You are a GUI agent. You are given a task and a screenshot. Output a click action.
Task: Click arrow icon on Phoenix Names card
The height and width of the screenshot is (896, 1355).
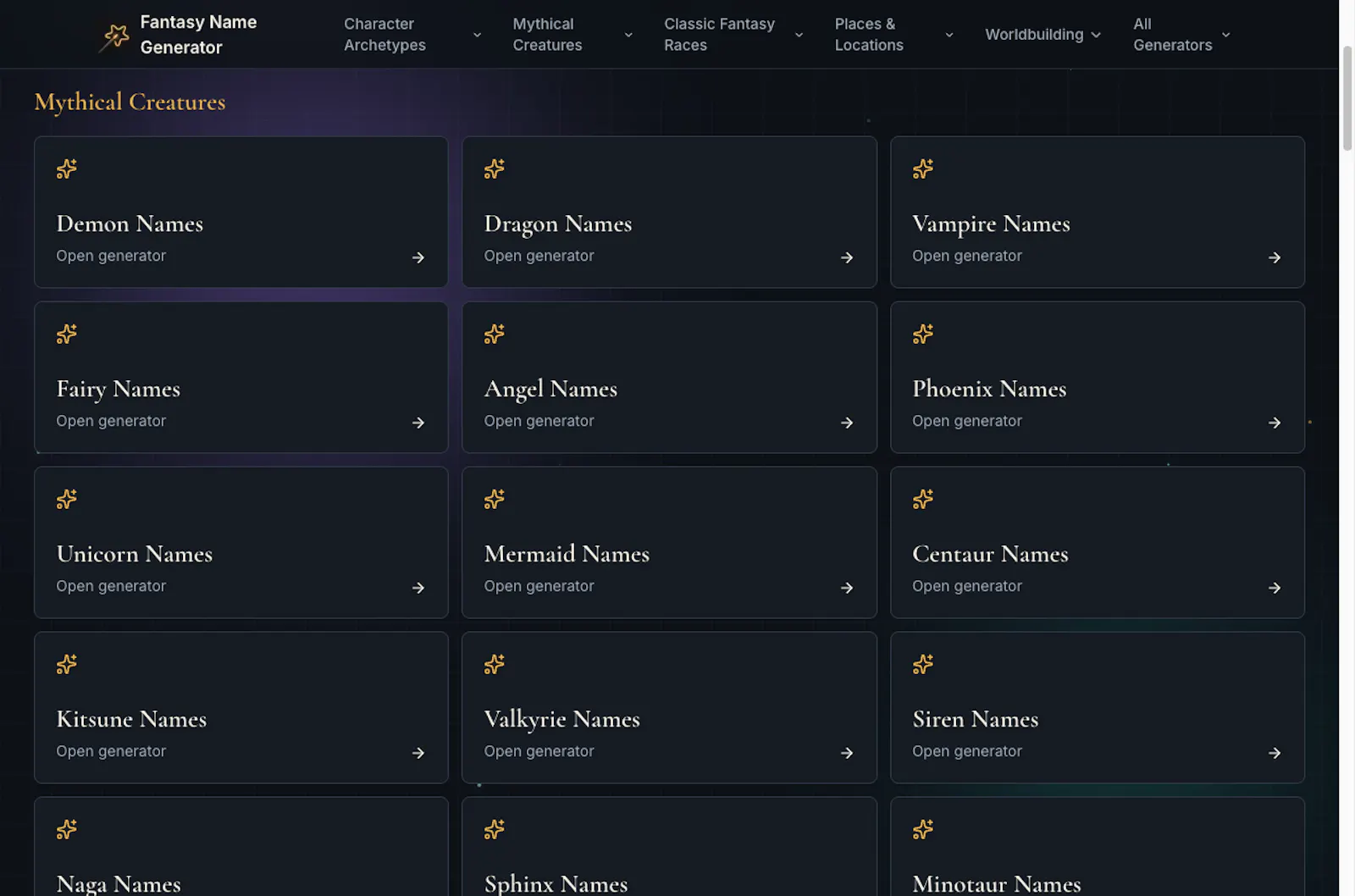click(x=1275, y=423)
